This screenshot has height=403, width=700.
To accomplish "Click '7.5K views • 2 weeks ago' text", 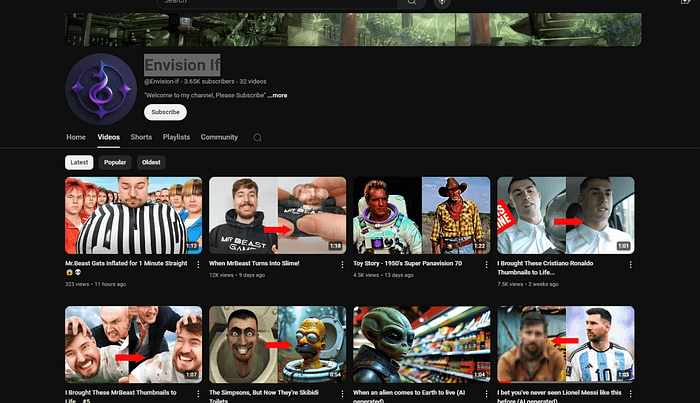I will pyautogui.click(x=528, y=284).
